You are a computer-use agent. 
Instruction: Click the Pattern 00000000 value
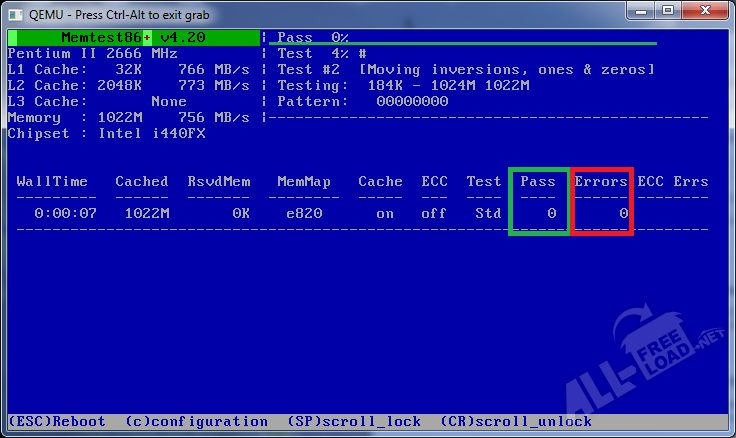click(x=412, y=101)
